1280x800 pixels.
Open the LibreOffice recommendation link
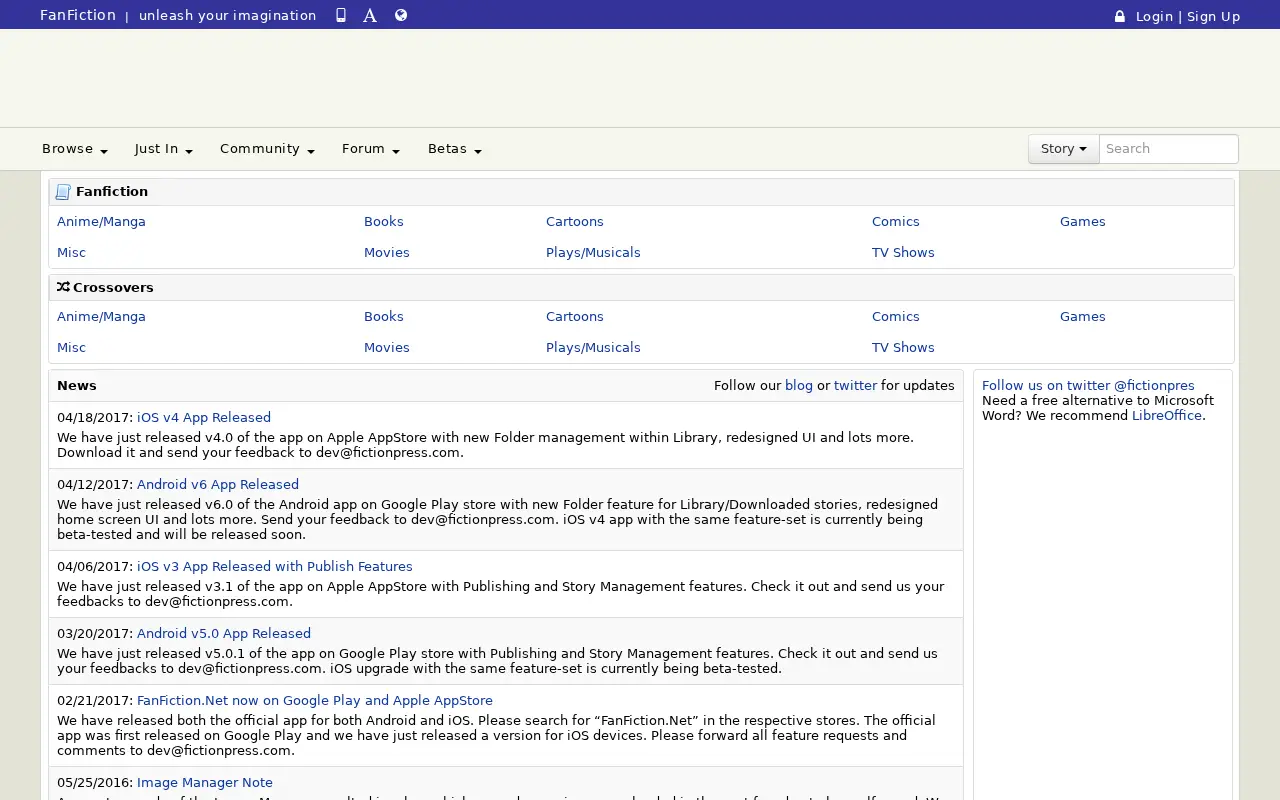1167,416
